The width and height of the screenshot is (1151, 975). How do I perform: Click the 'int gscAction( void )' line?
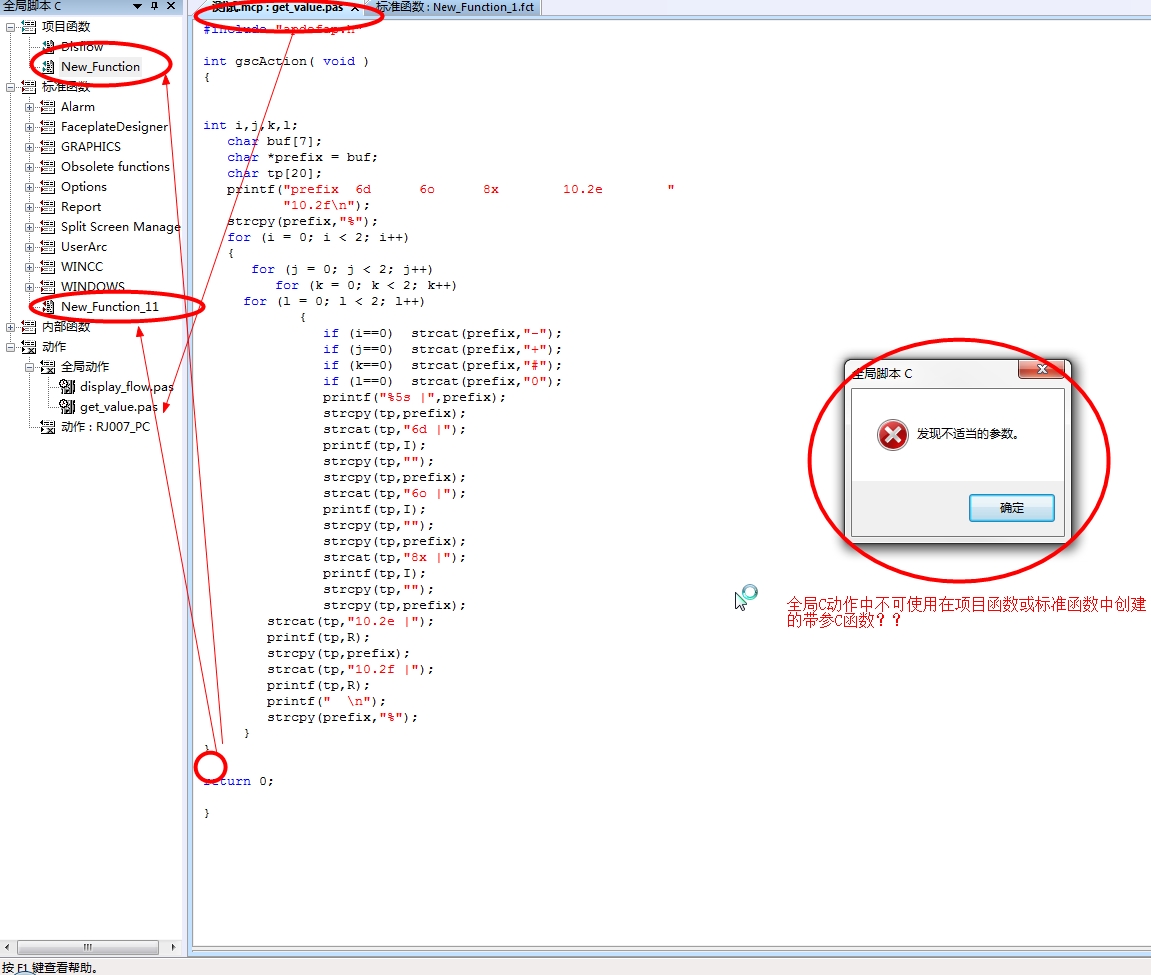click(x=286, y=62)
